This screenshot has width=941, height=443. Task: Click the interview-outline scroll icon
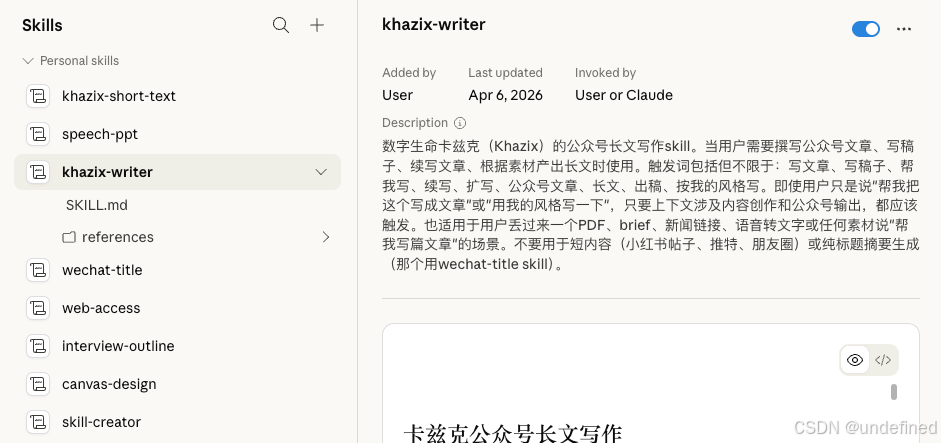[38, 346]
